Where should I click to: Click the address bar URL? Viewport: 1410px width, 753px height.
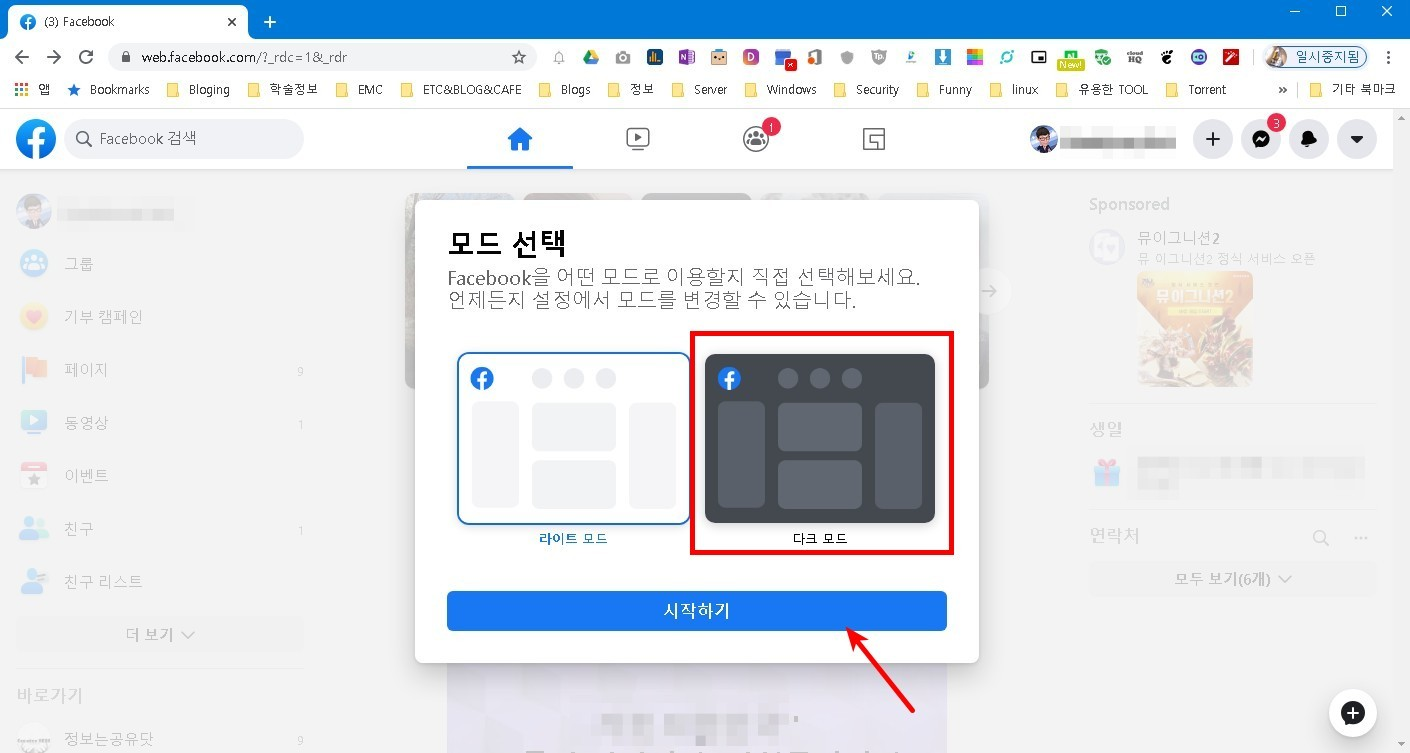pos(244,57)
